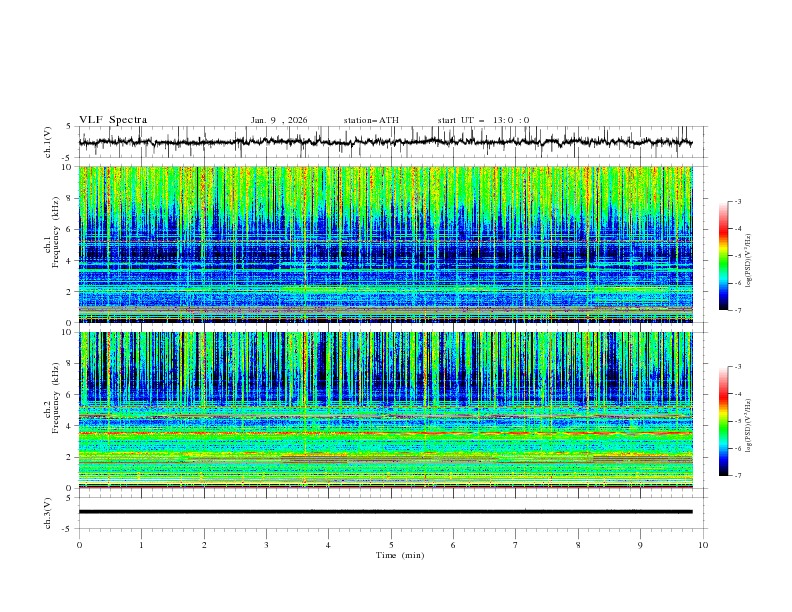
Task: Click time axis tick label "5"
Action: 391,545
